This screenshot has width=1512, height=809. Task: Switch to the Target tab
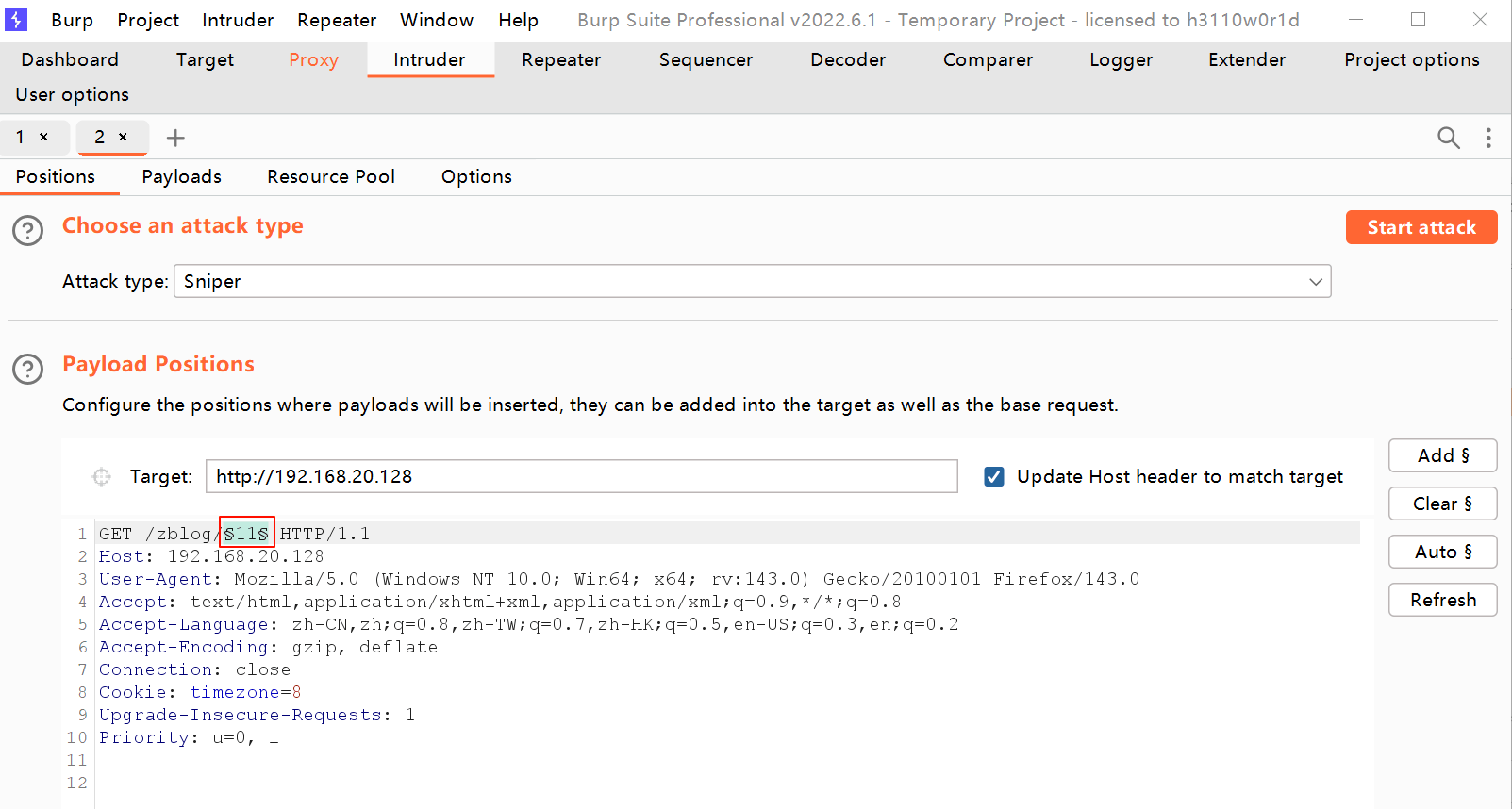click(x=205, y=59)
